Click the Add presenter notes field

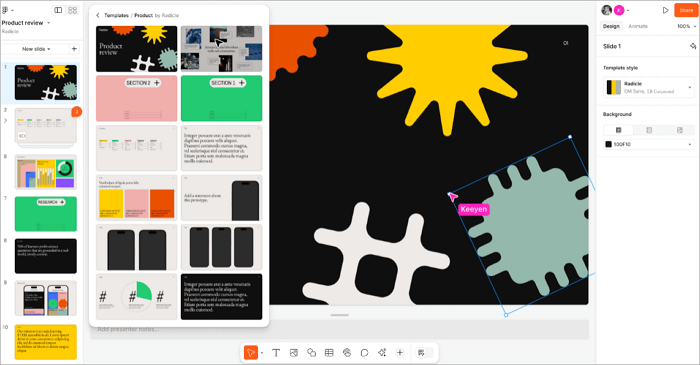339,329
